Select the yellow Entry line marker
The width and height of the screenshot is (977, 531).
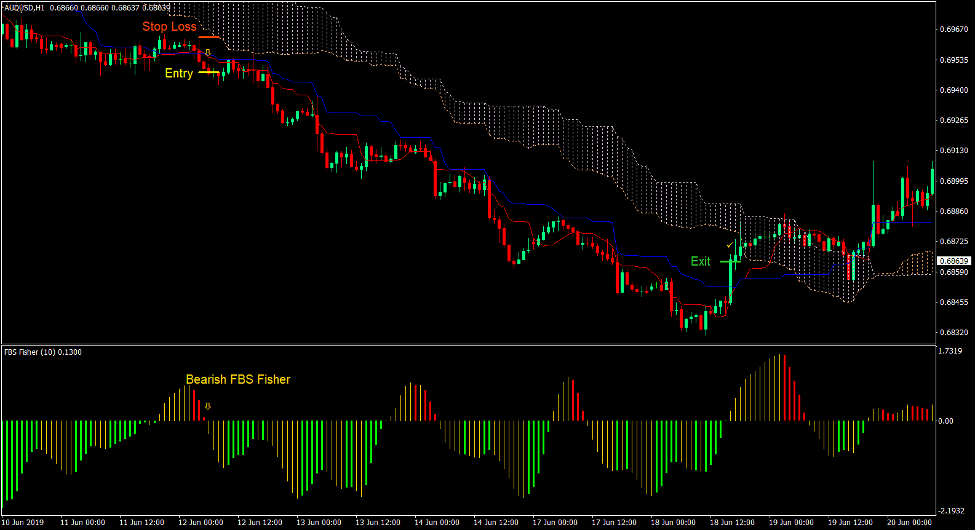click(x=209, y=72)
